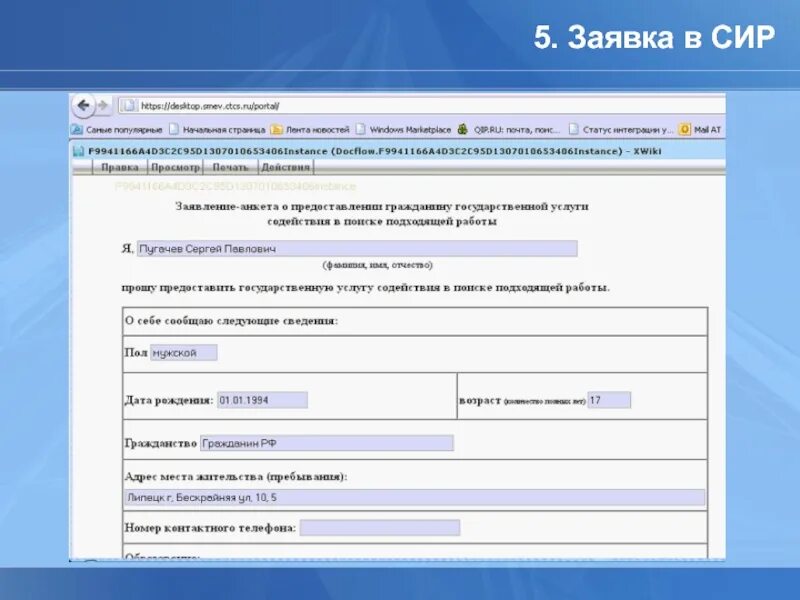Click the text О себе сообщаю следующие сведения
800x600 pixels.
pos(231,321)
